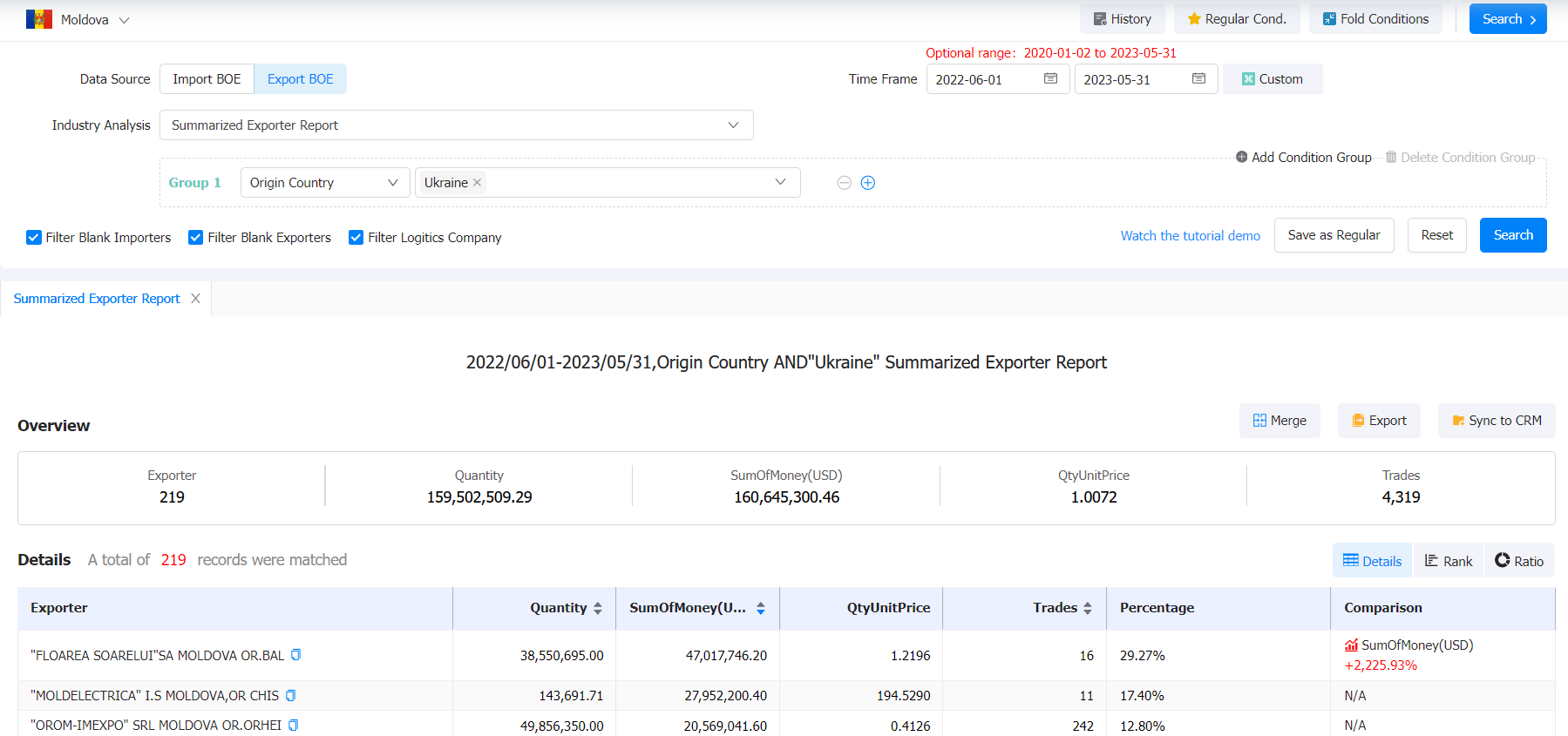
Task: Click the lower blue Search button
Action: [1513, 235]
